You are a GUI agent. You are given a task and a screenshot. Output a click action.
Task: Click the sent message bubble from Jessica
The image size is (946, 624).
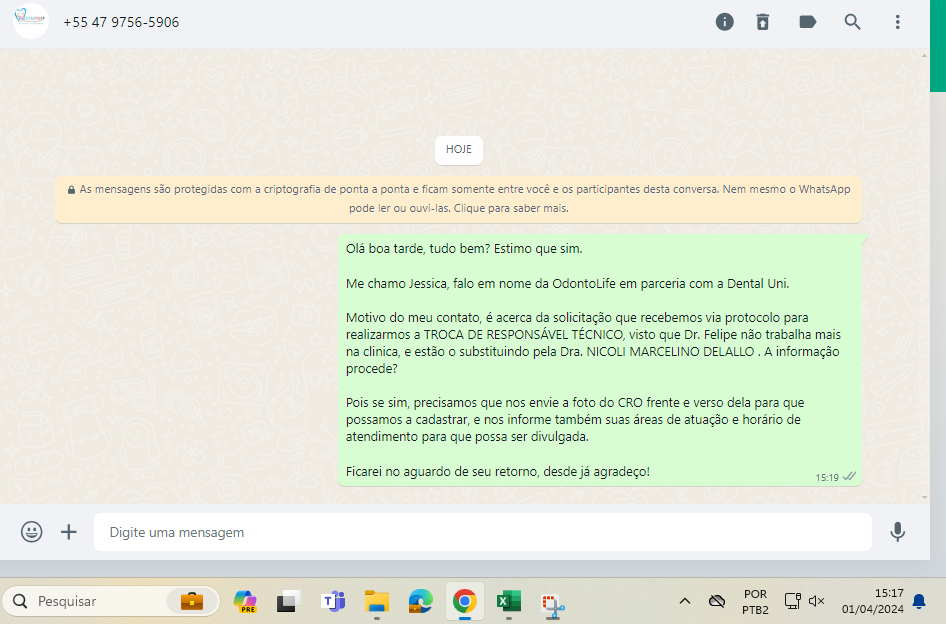(x=600, y=360)
